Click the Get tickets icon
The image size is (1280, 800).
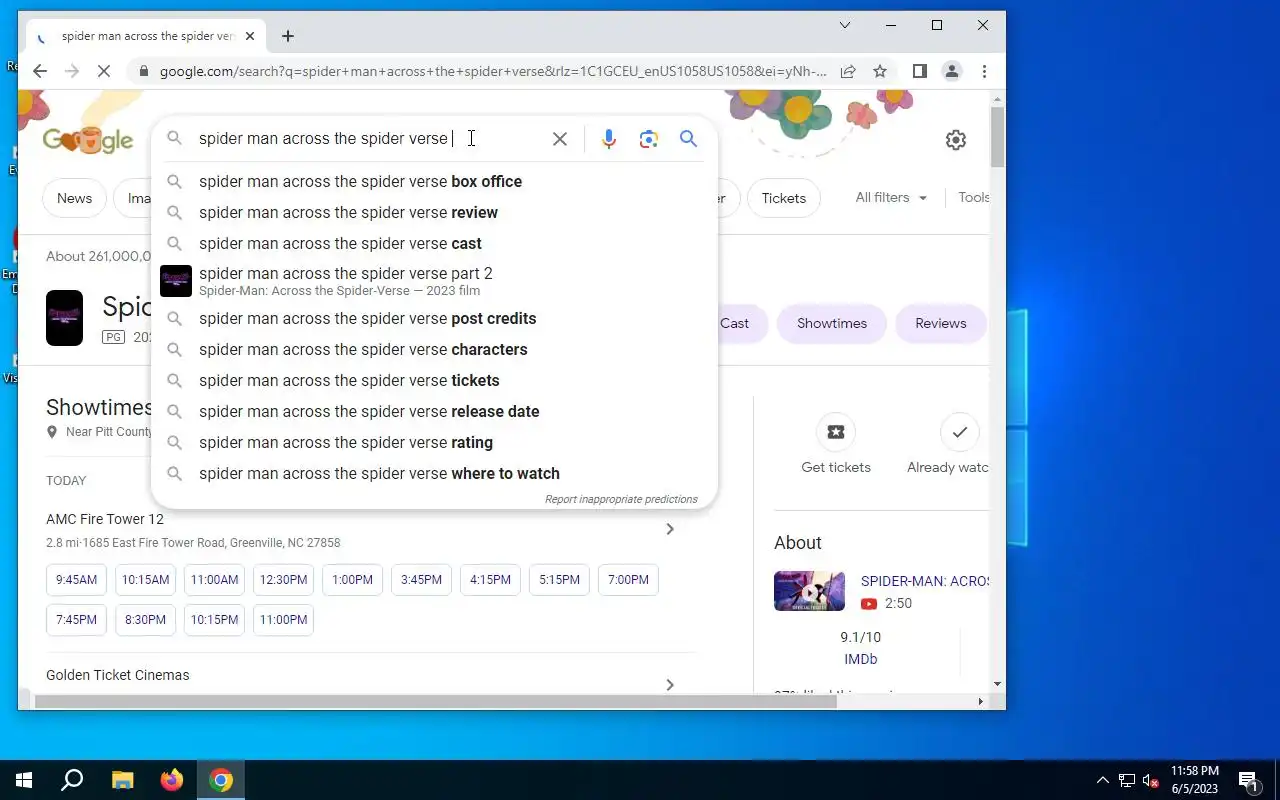click(836, 432)
